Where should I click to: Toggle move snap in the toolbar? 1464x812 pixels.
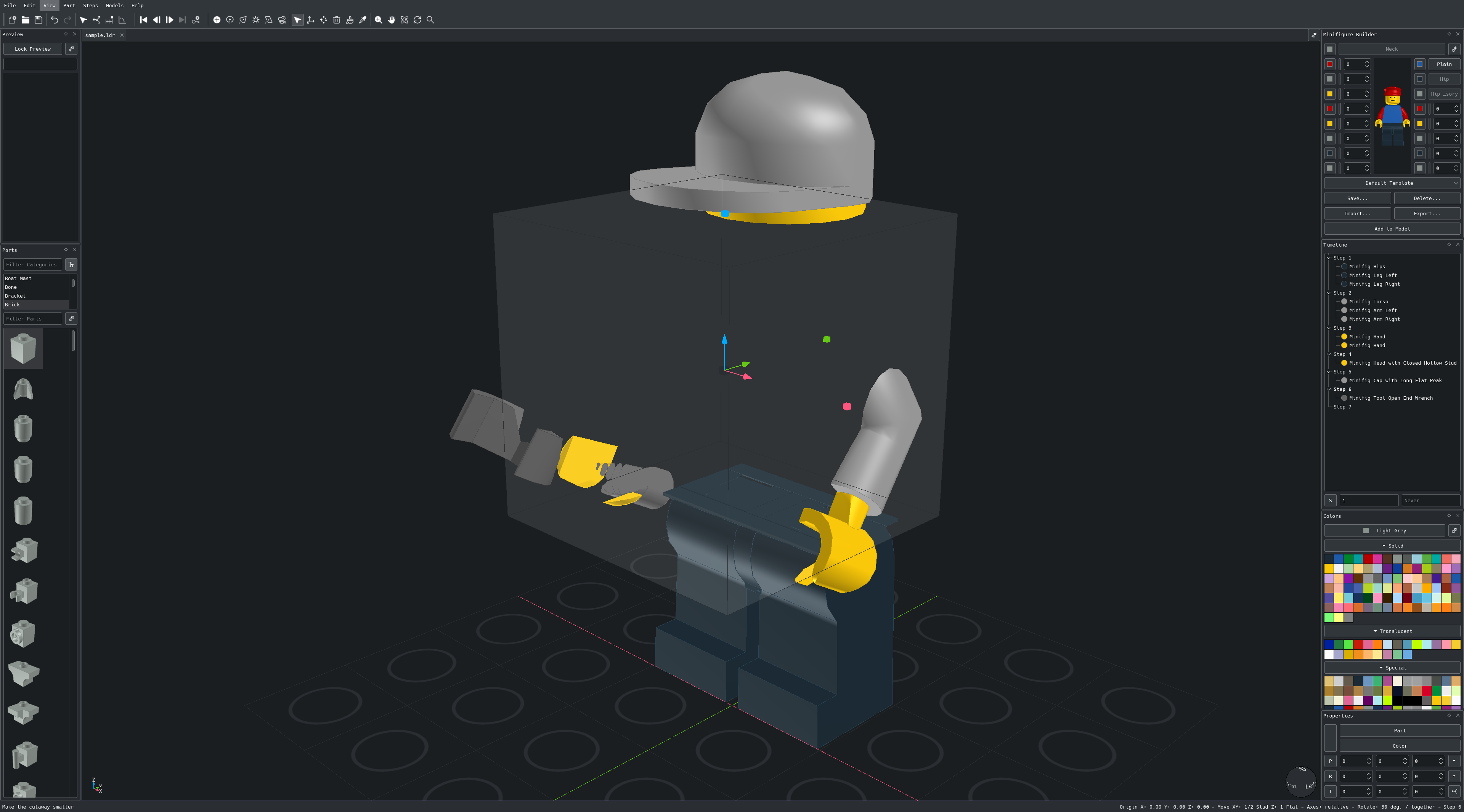click(109, 20)
